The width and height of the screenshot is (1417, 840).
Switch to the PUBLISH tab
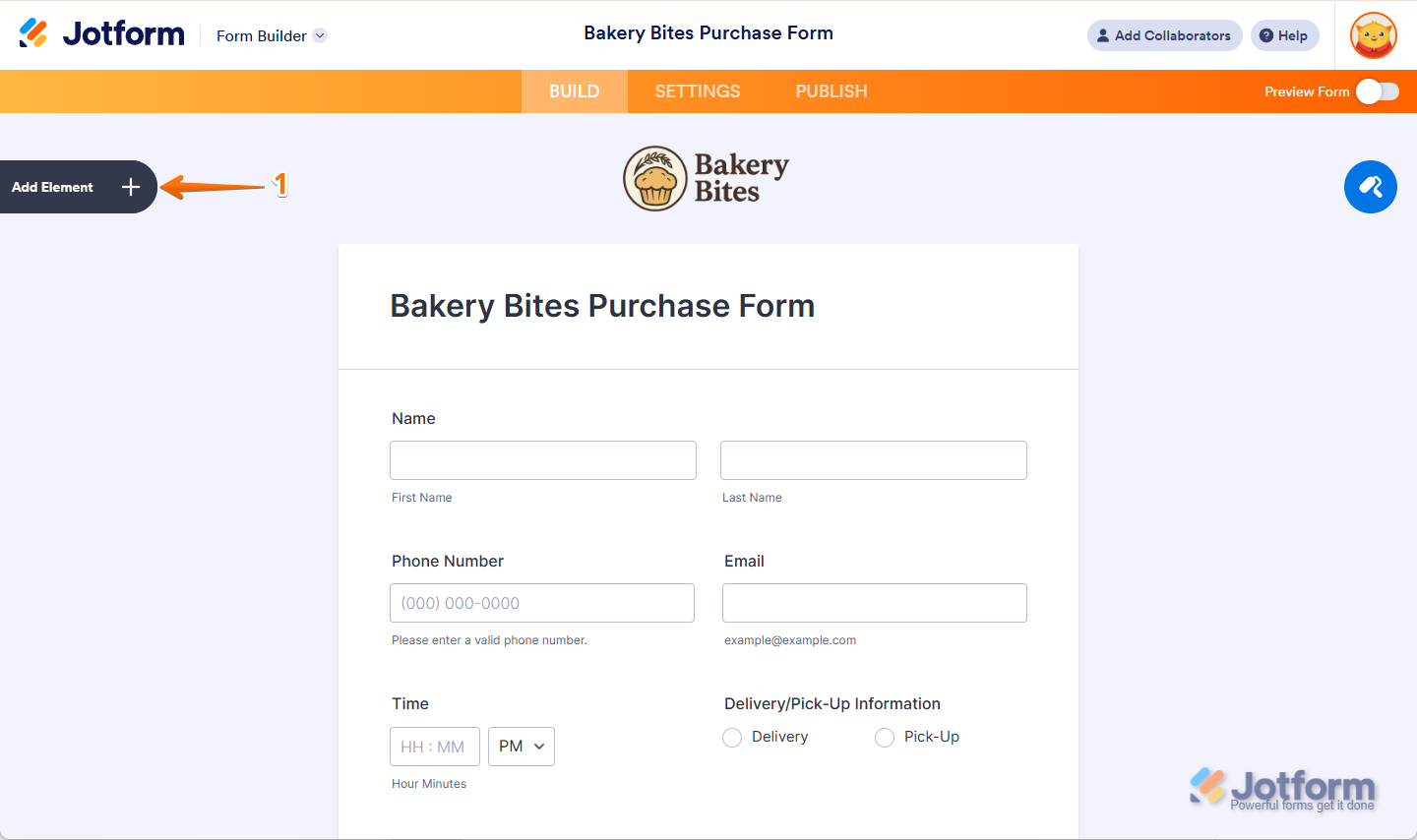832,91
